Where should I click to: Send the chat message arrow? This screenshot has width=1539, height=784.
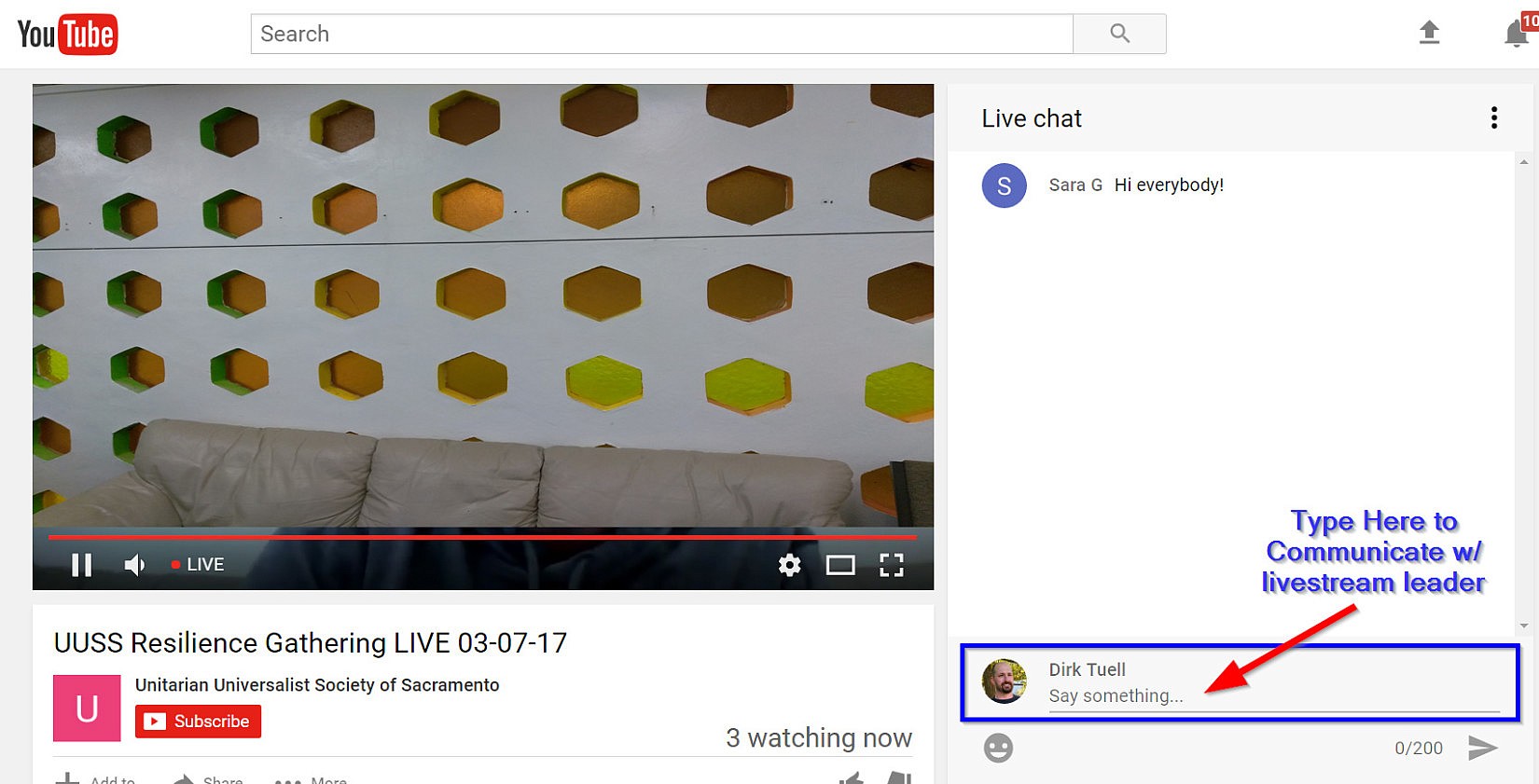pos(1483,748)
